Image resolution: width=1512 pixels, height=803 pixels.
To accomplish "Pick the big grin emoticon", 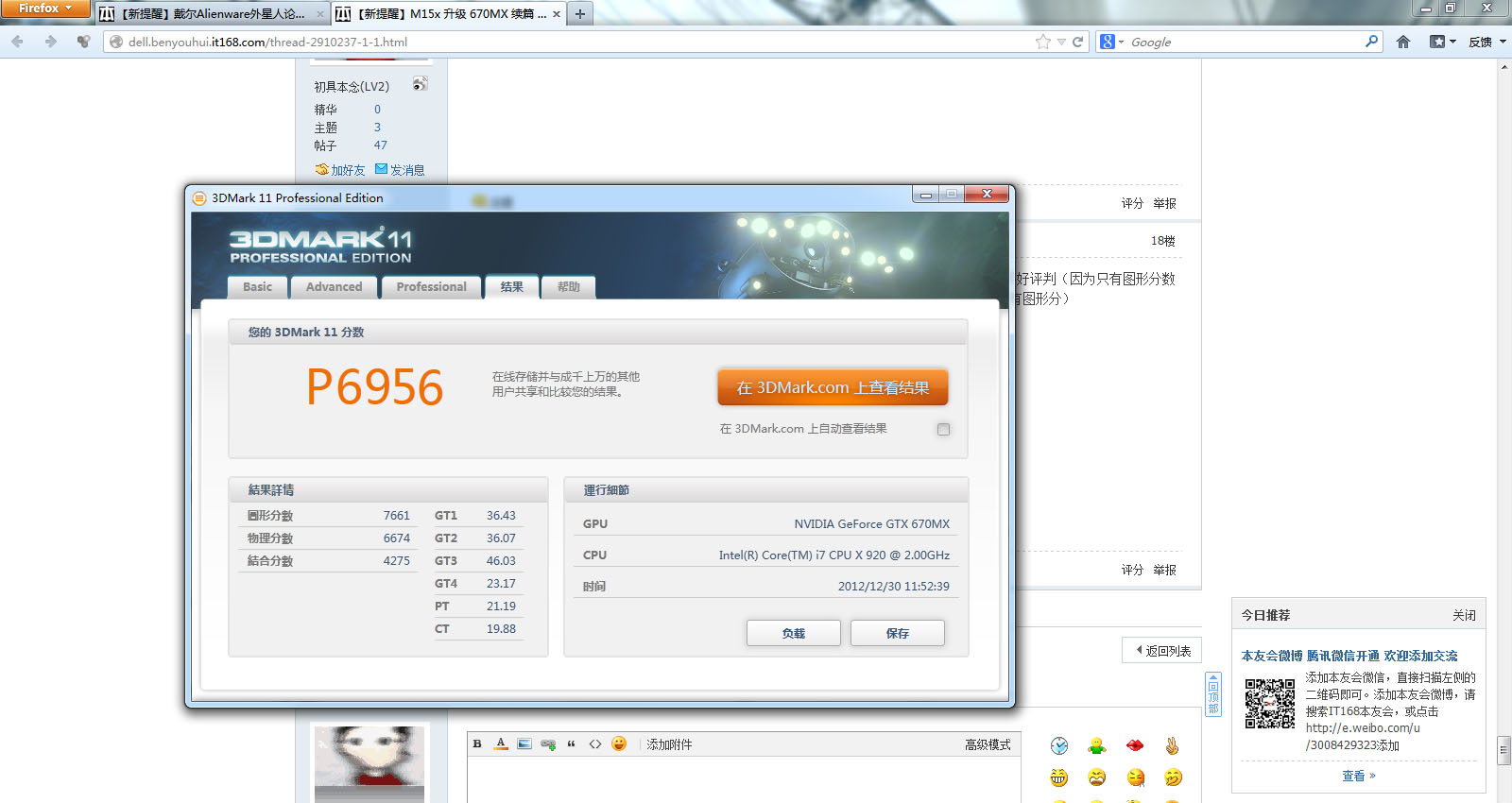I will tap(1059, 777).
